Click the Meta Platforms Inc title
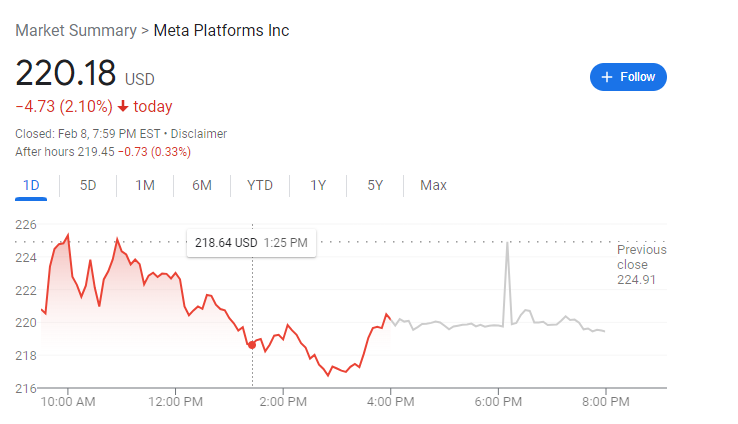This screenshot has height=424, width=738. click(221, 30)
